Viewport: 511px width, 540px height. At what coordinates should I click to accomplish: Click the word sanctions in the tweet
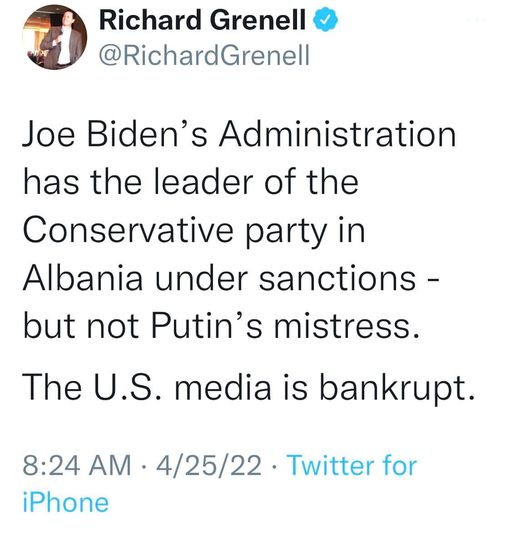[337, 278]
